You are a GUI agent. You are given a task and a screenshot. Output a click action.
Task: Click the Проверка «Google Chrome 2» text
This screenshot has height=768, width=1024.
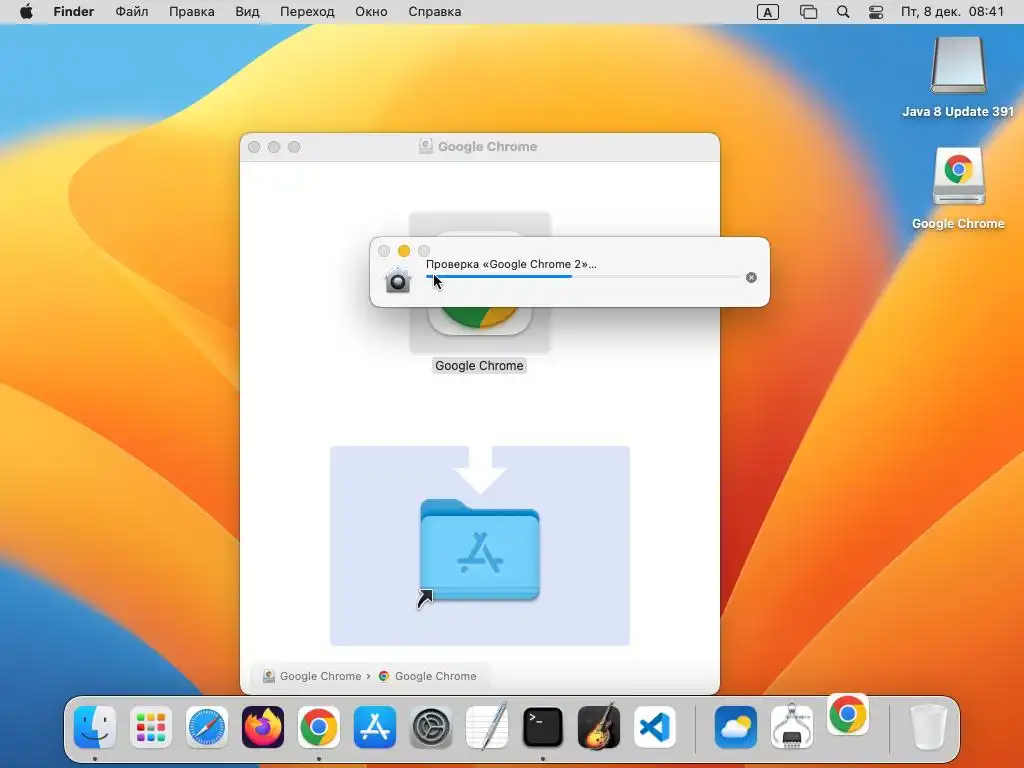511,264
